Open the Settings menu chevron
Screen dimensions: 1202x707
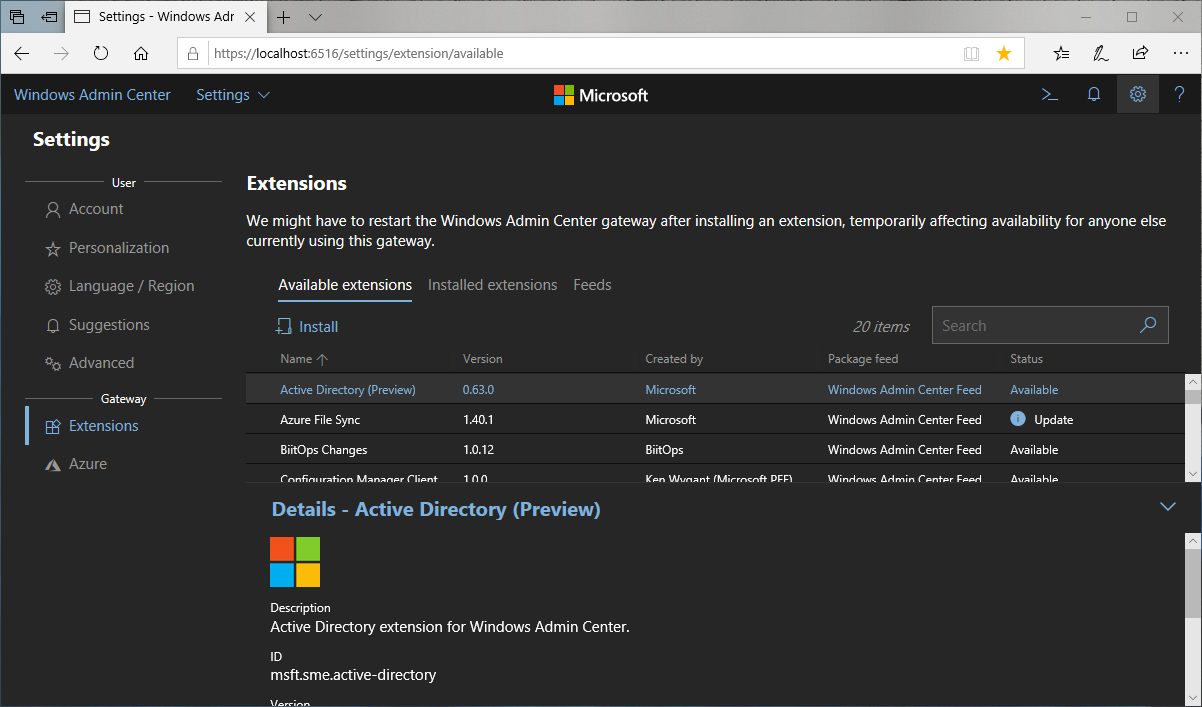[264, 94]
